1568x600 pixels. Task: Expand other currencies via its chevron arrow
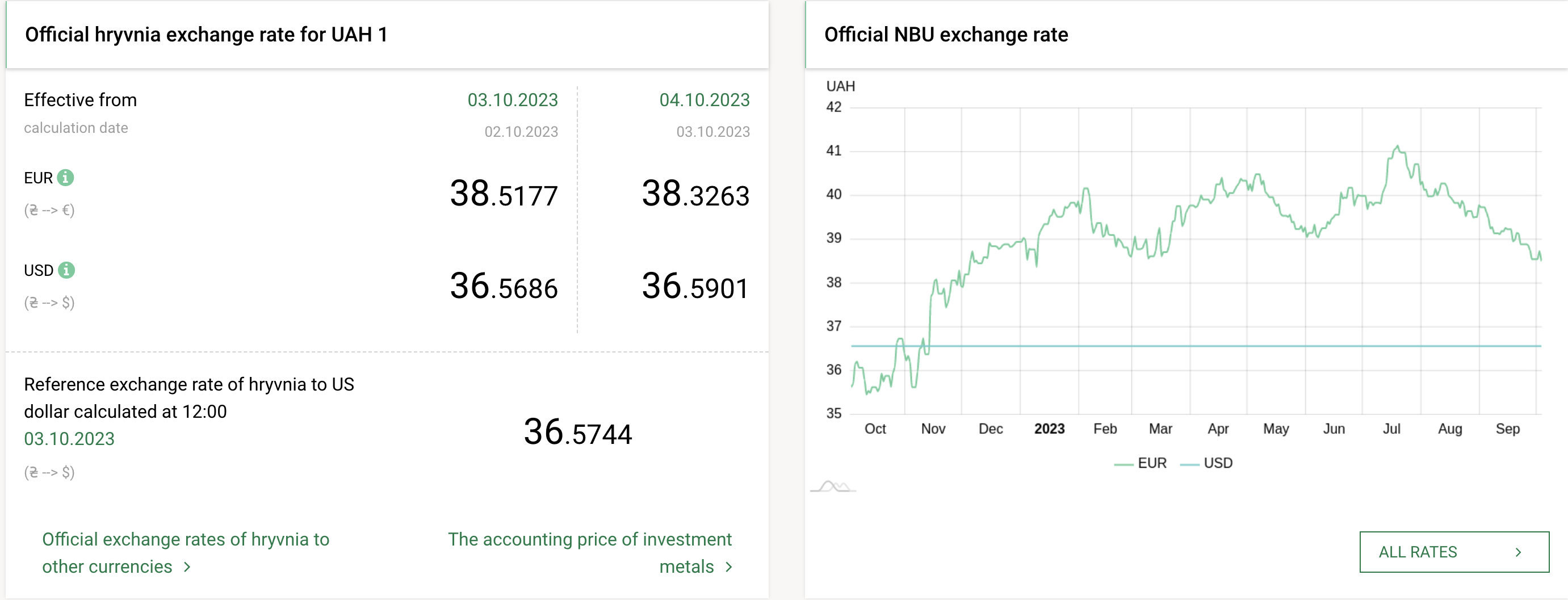click(x=187, y=567)
